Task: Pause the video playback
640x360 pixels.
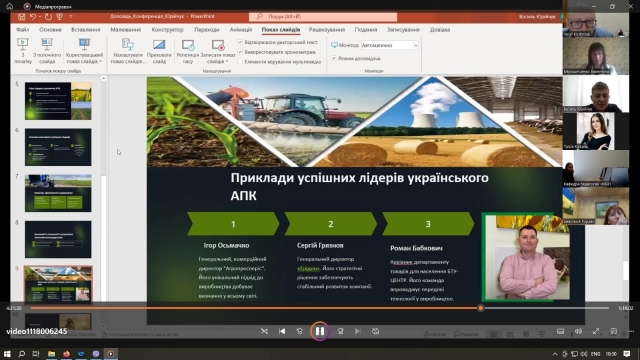Action: tap(320, 331)
